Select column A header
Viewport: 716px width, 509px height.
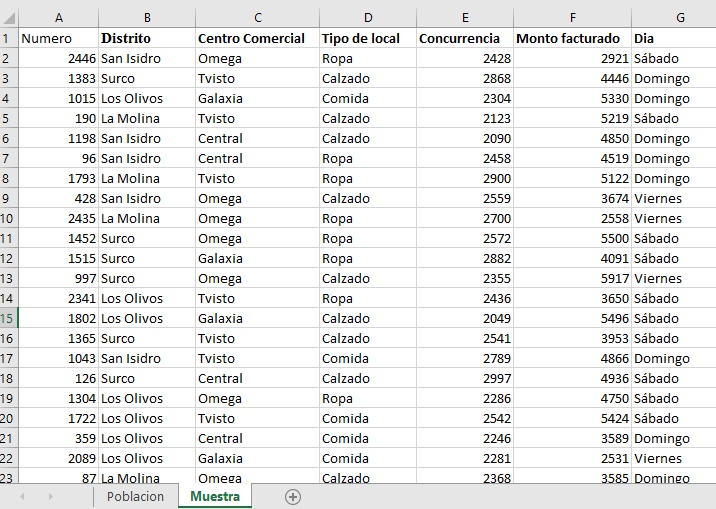pos(58,18)
